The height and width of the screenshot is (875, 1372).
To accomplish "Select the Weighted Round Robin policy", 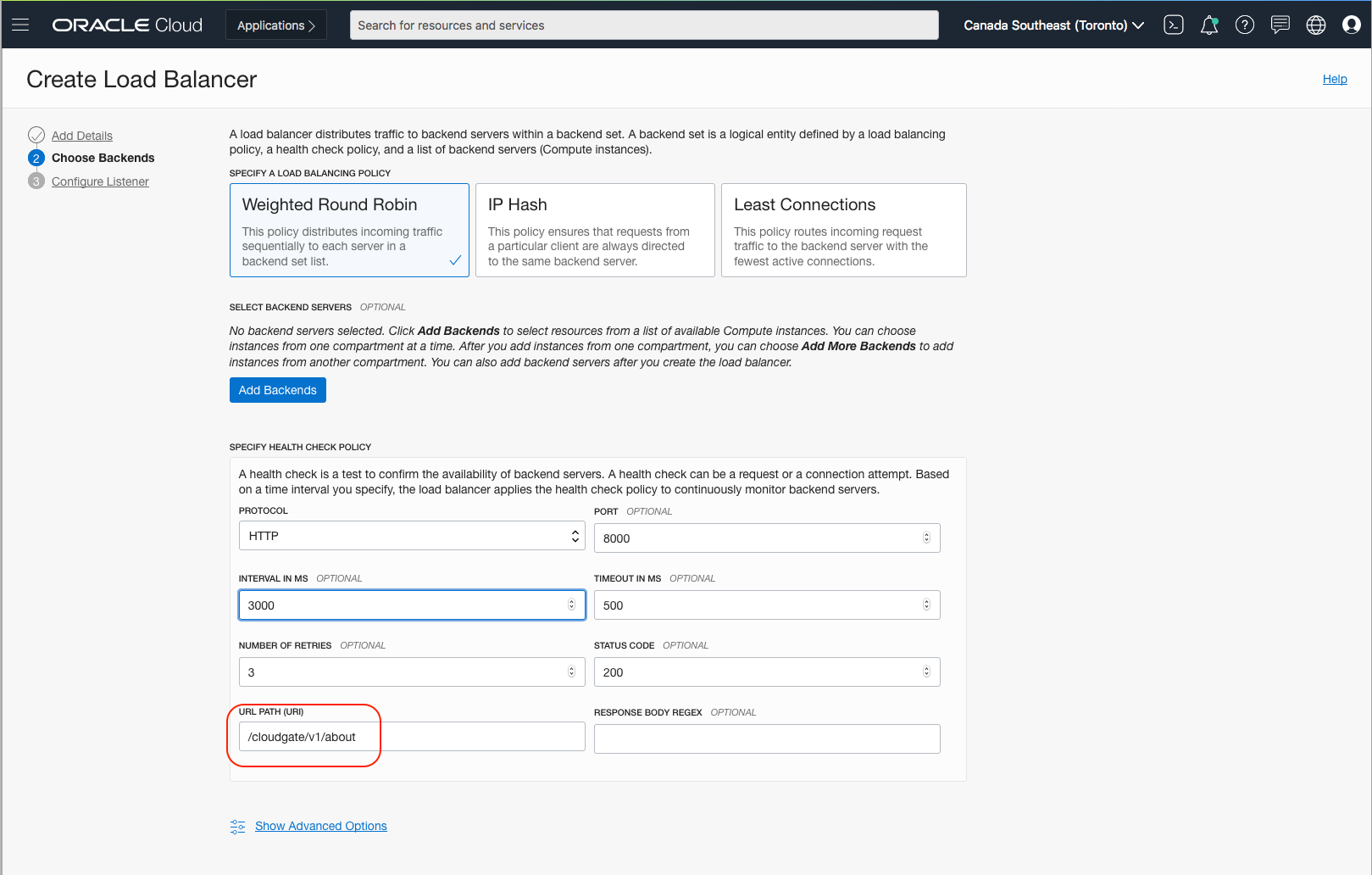I will (x=349, y=231).
